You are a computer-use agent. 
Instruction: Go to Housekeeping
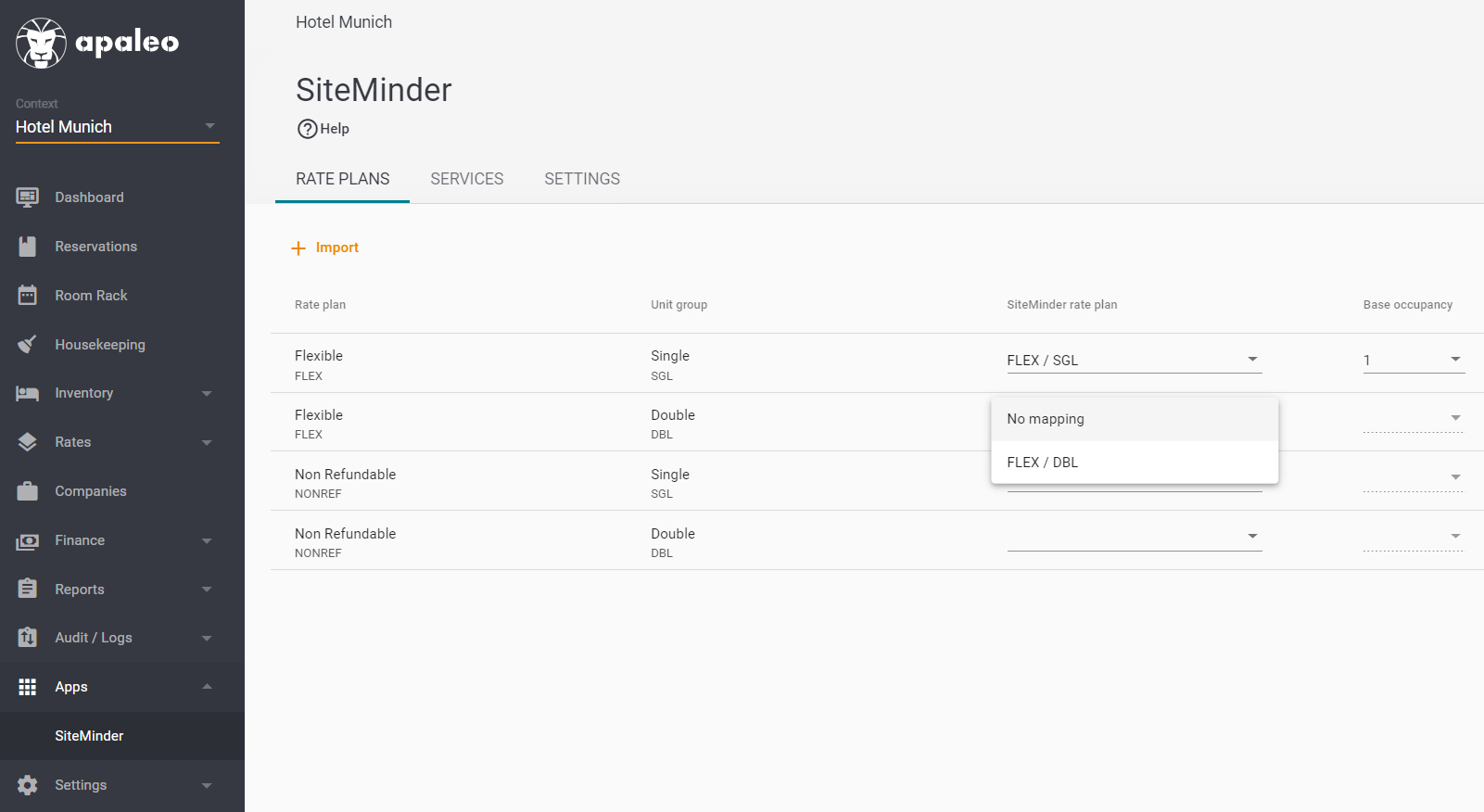(x=100, y=345)
